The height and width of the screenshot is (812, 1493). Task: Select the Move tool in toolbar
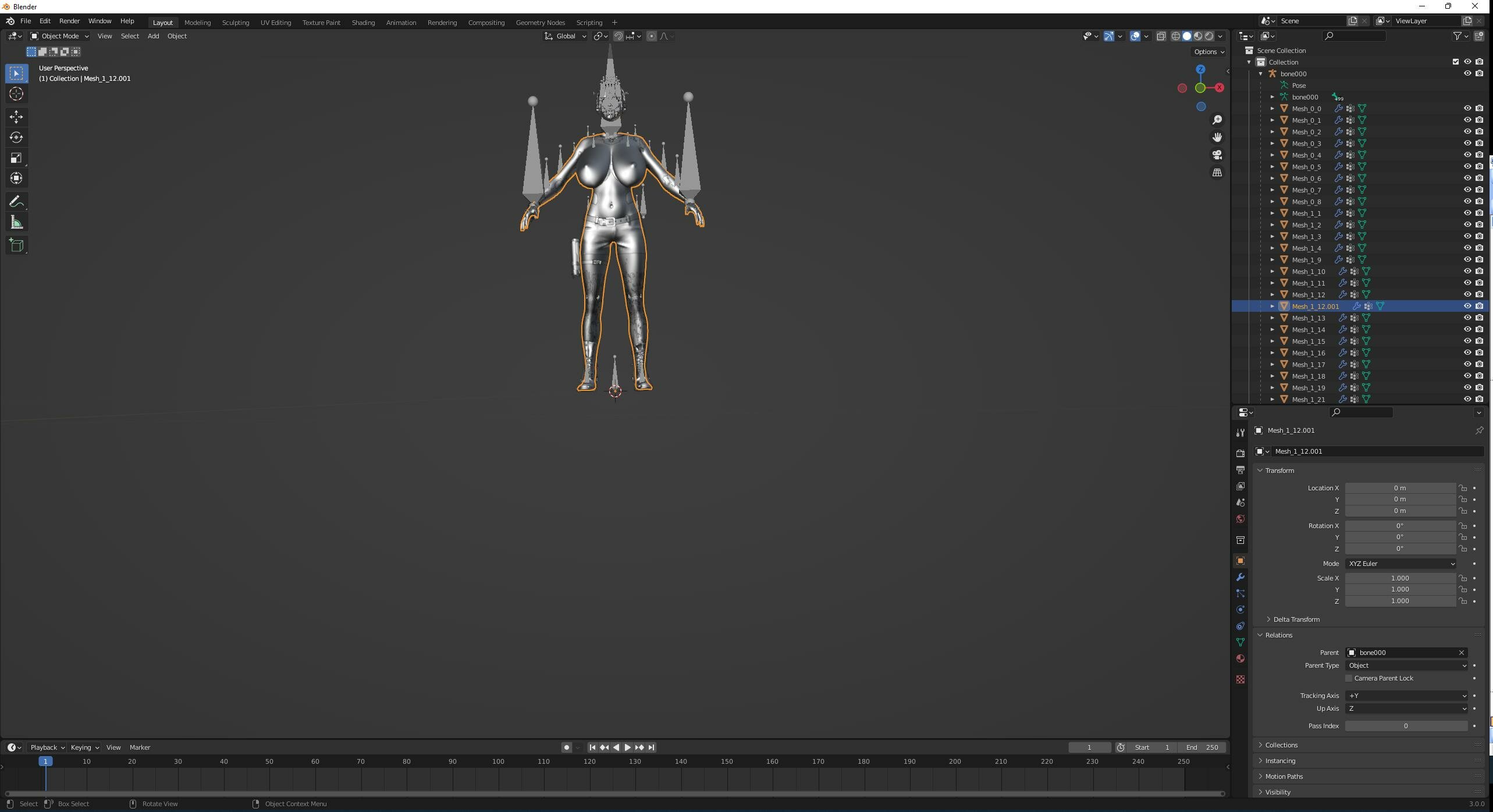point(16,117)
